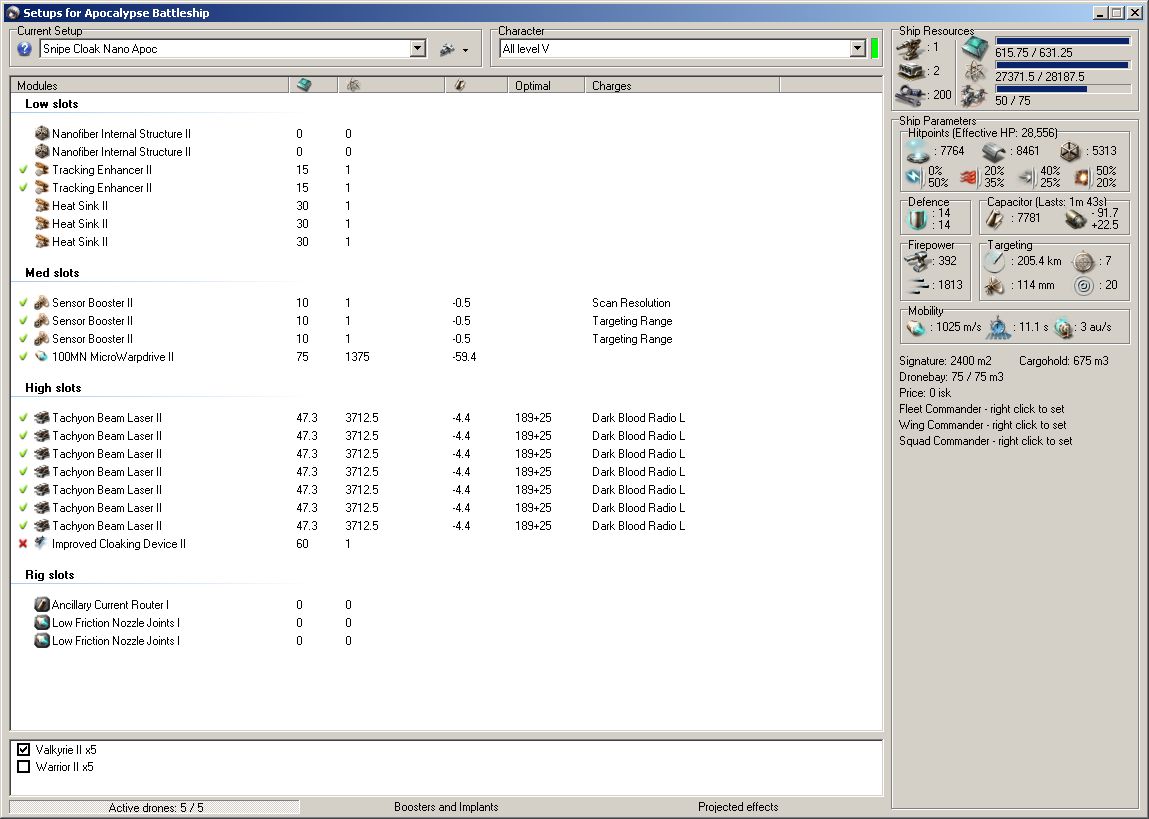Viewport: 1149px width, 819px height.
Task: Click the shield hitpoints icon
Action: click(x=917, y=151)
